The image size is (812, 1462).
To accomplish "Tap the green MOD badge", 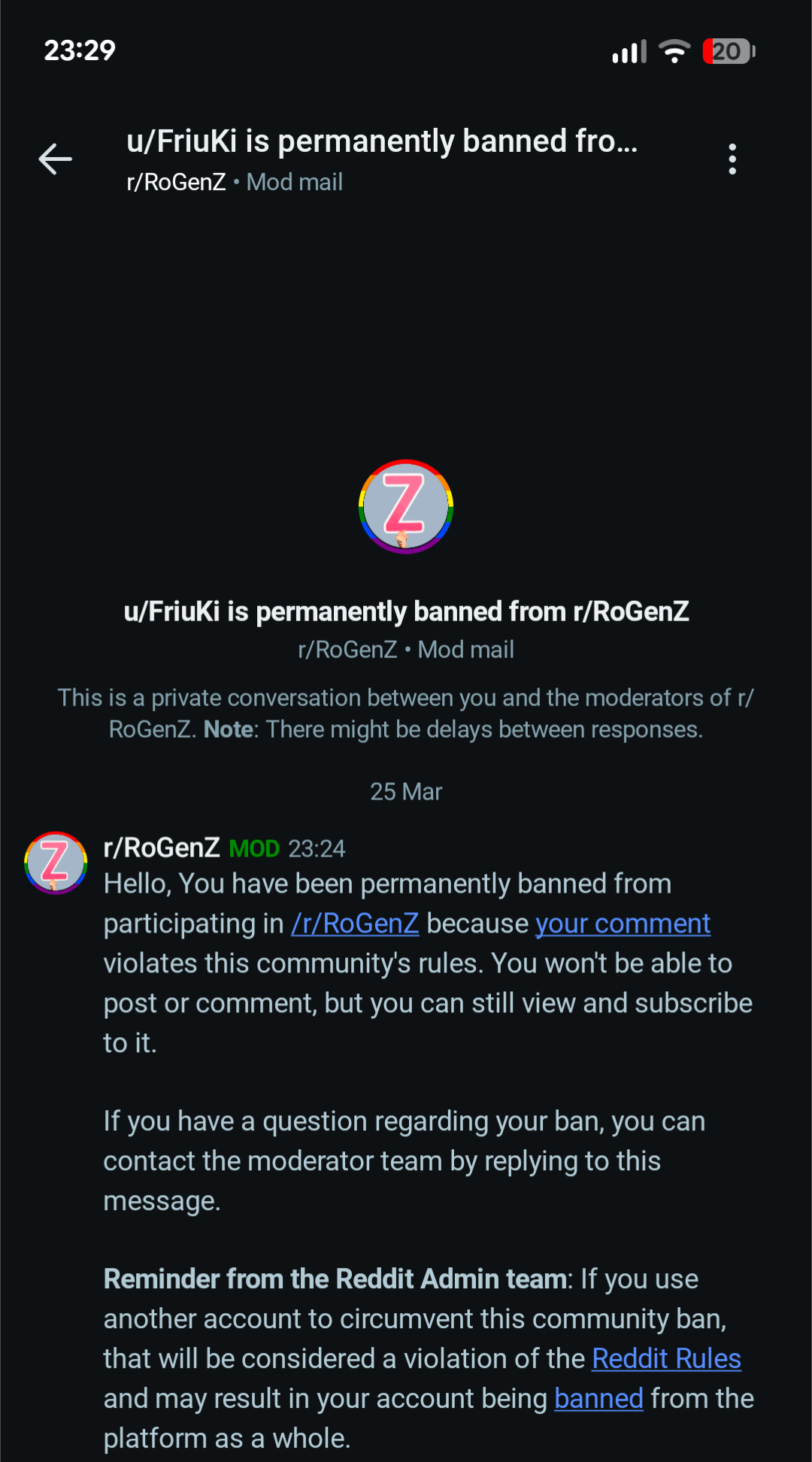I will click(254, 849).
